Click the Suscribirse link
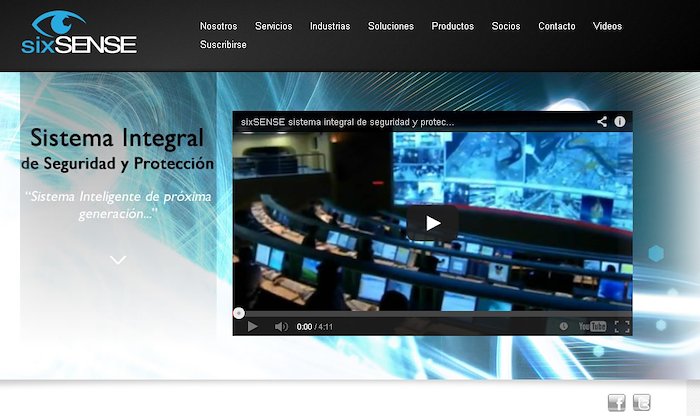 coord(223,45)
